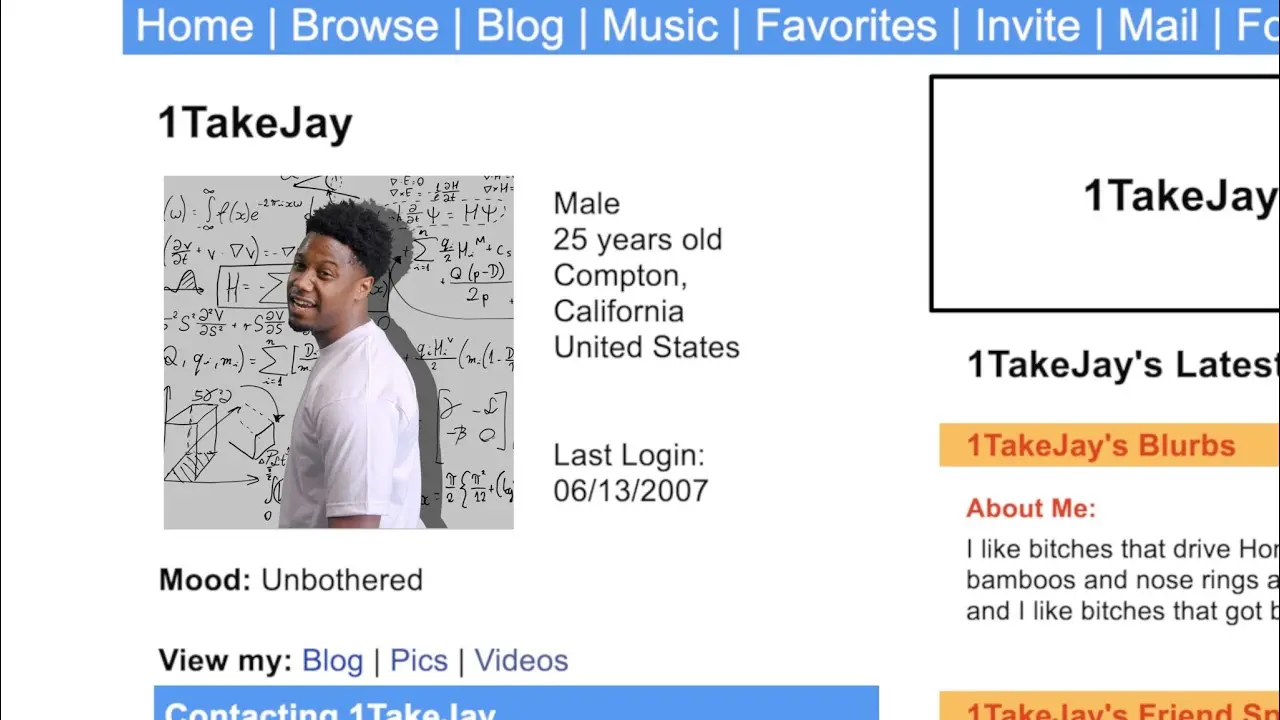Go to Browse in the navigation bar
This screenshot has height=720, width=1280.
(x=364, y=25)
